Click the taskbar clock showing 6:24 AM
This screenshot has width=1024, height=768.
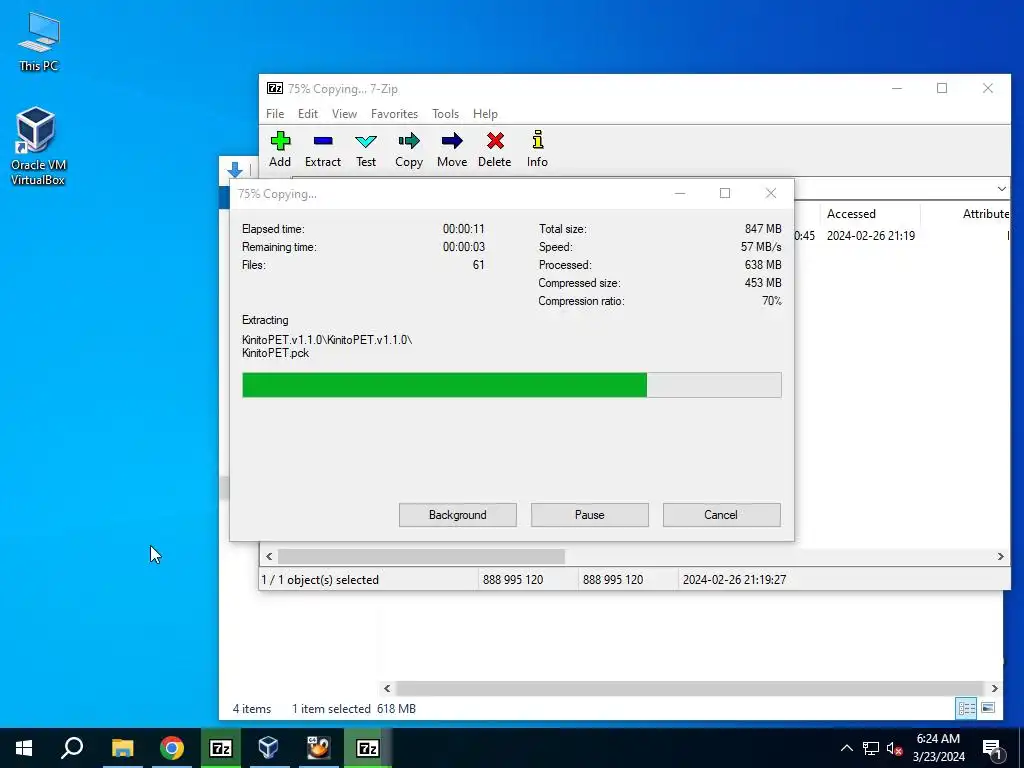click(x=938, y=748)
